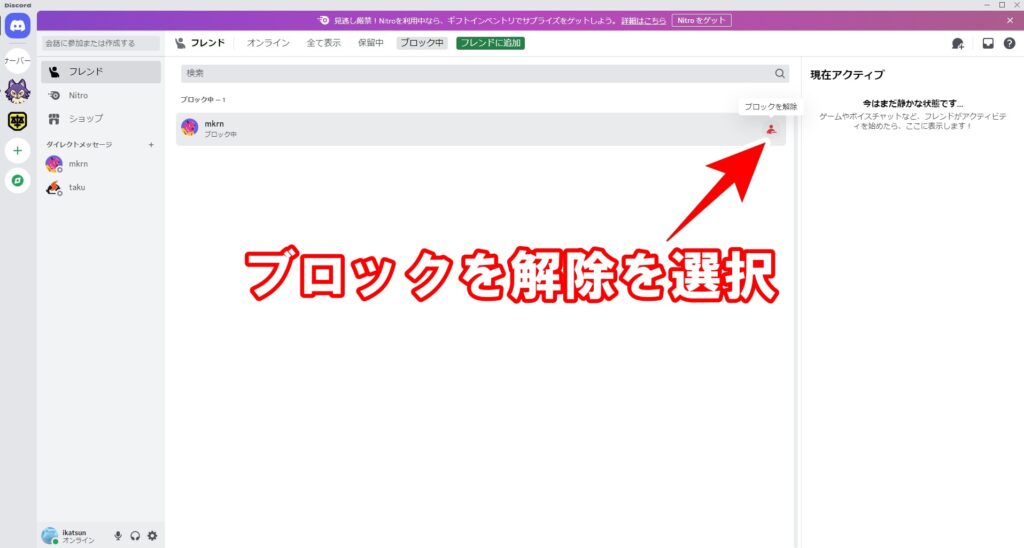
Task: Open the ショップ sidebar item
Action: [101, 119]
